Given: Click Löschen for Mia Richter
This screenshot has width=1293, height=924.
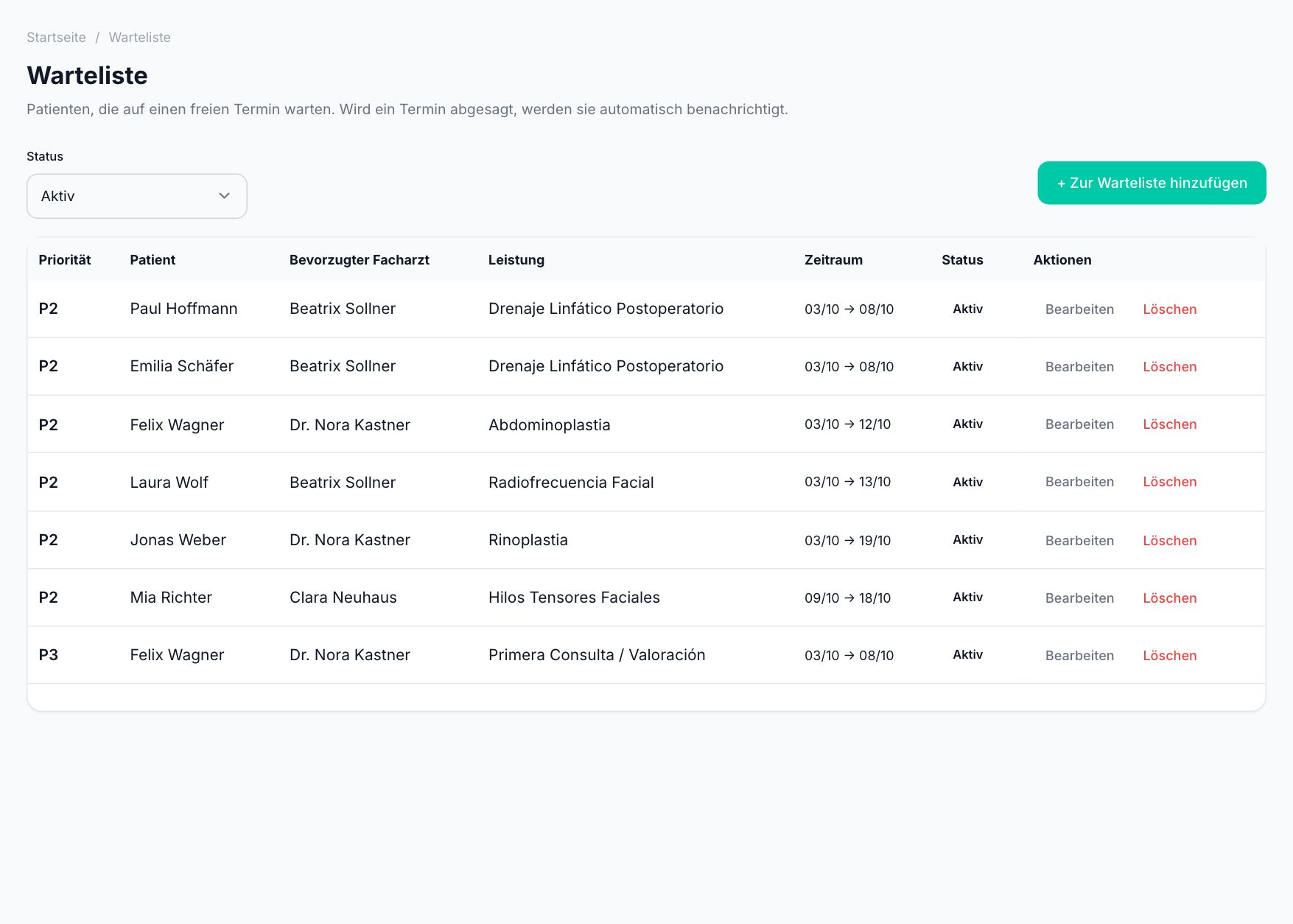Looking at the screenshot, I should [1169, 598].
